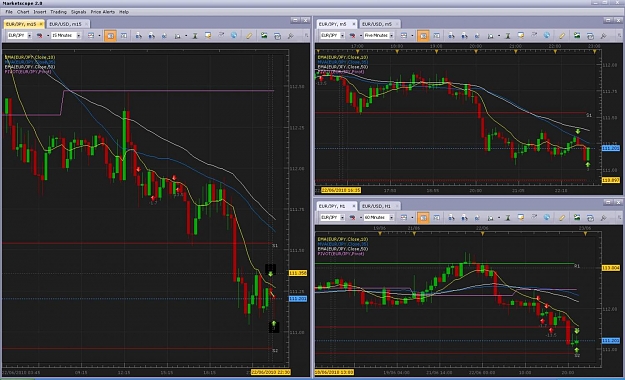
Task: Open the Five Minutes timeframe dropdown
Action: tap(391, 36)
